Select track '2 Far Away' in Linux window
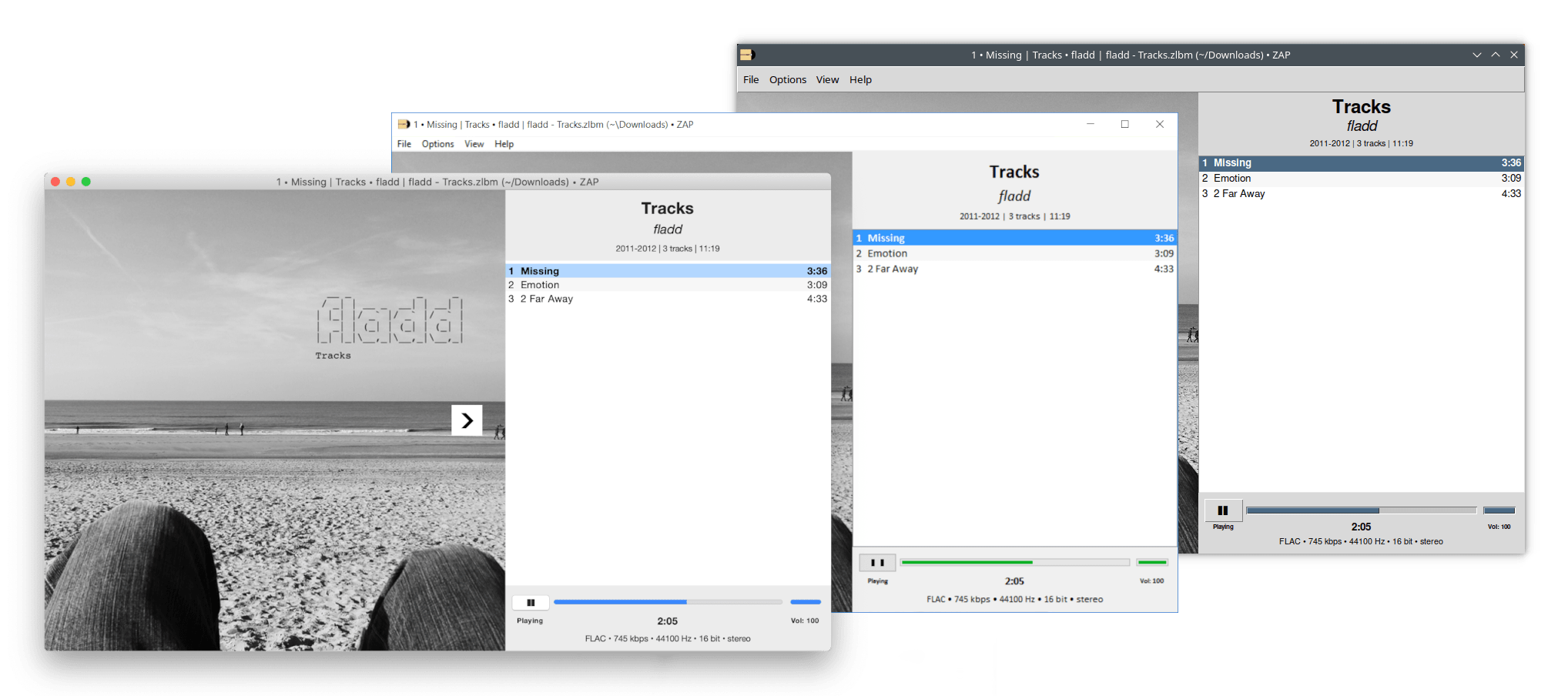The width and height of the screenshot is (1568, 696). [1362, 193]
